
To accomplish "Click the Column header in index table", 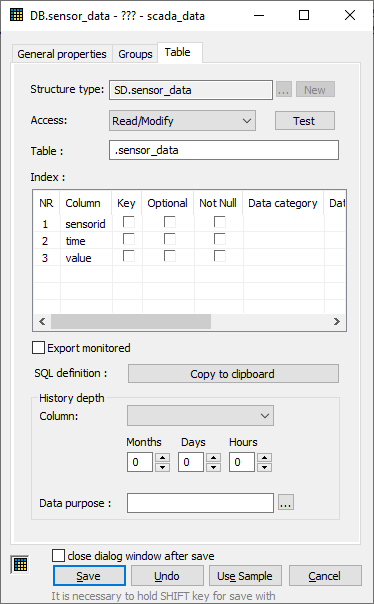I will tap(86, 203).
